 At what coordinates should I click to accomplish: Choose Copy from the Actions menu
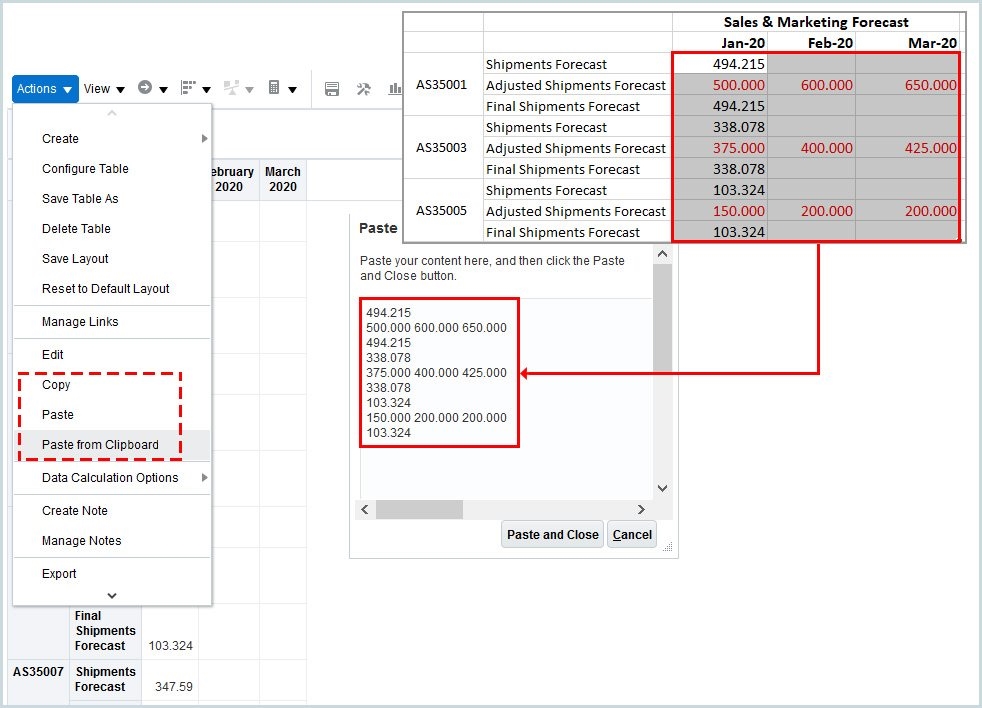pyautogui.click(x=56, y=385)
